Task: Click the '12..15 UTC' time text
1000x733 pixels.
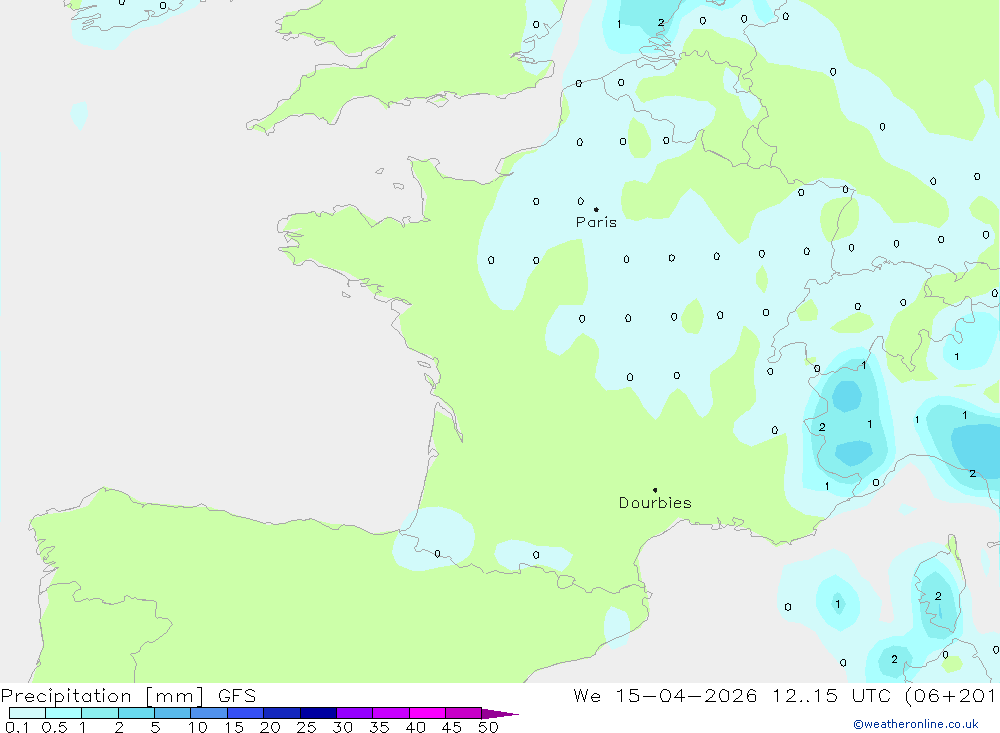Action: [x=831, y=695]
